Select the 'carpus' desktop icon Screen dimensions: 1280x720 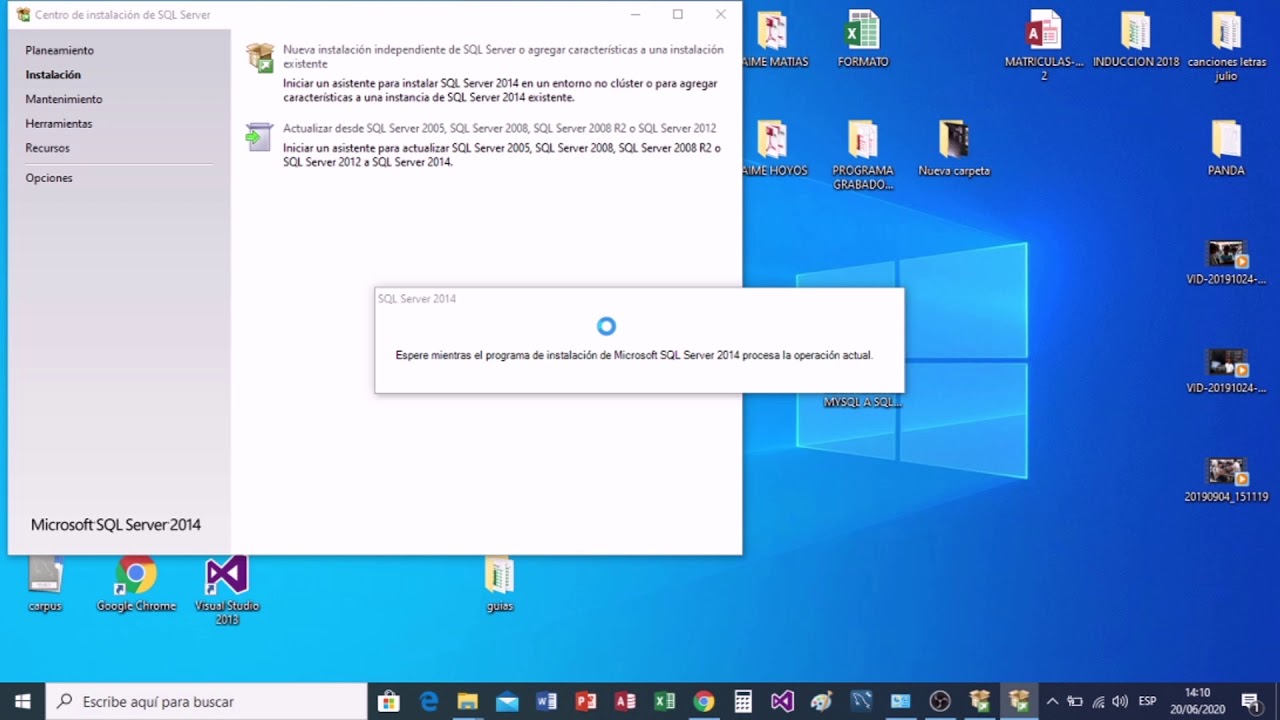point(45,584)
